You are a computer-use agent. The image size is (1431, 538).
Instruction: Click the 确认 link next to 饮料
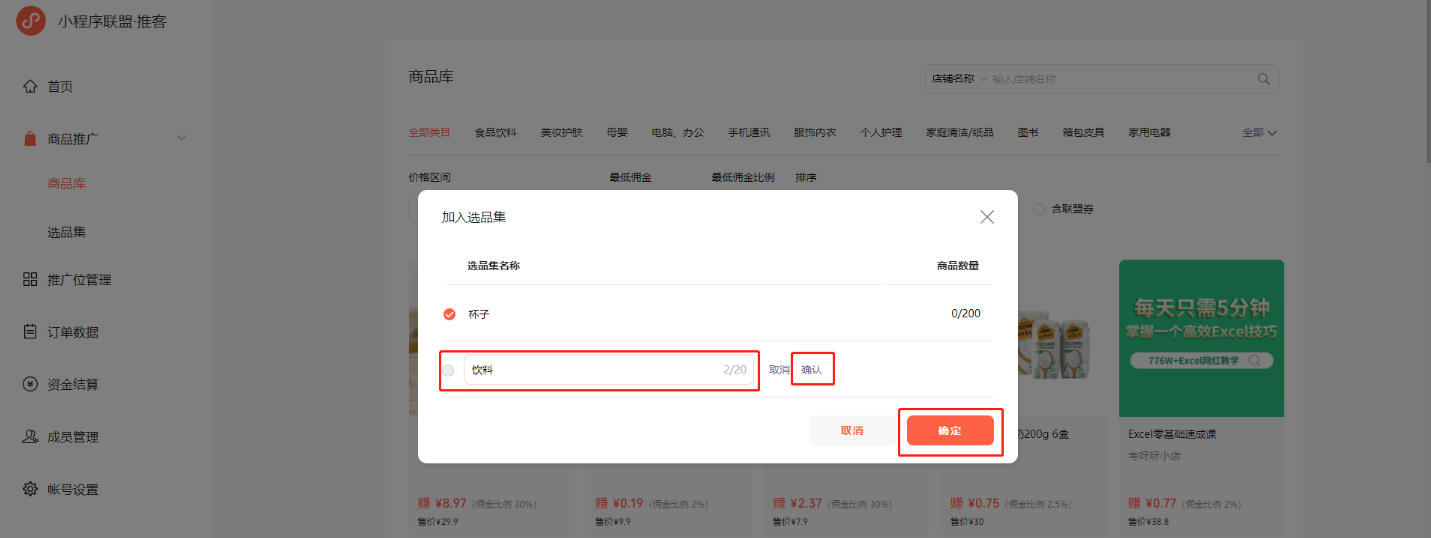(x=812, y=370)
